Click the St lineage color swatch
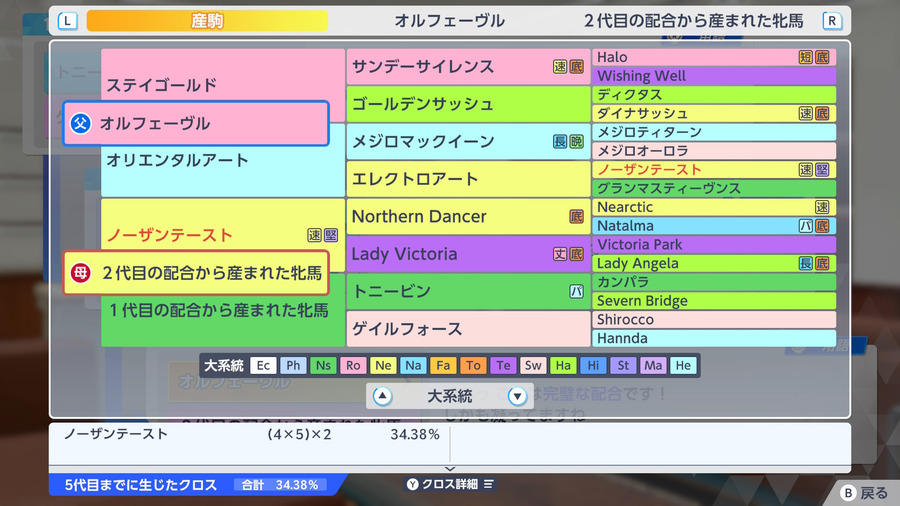Image resolution: width=900 pixels, height=506 pixels. pyautogui.click(x=623, y=365)
